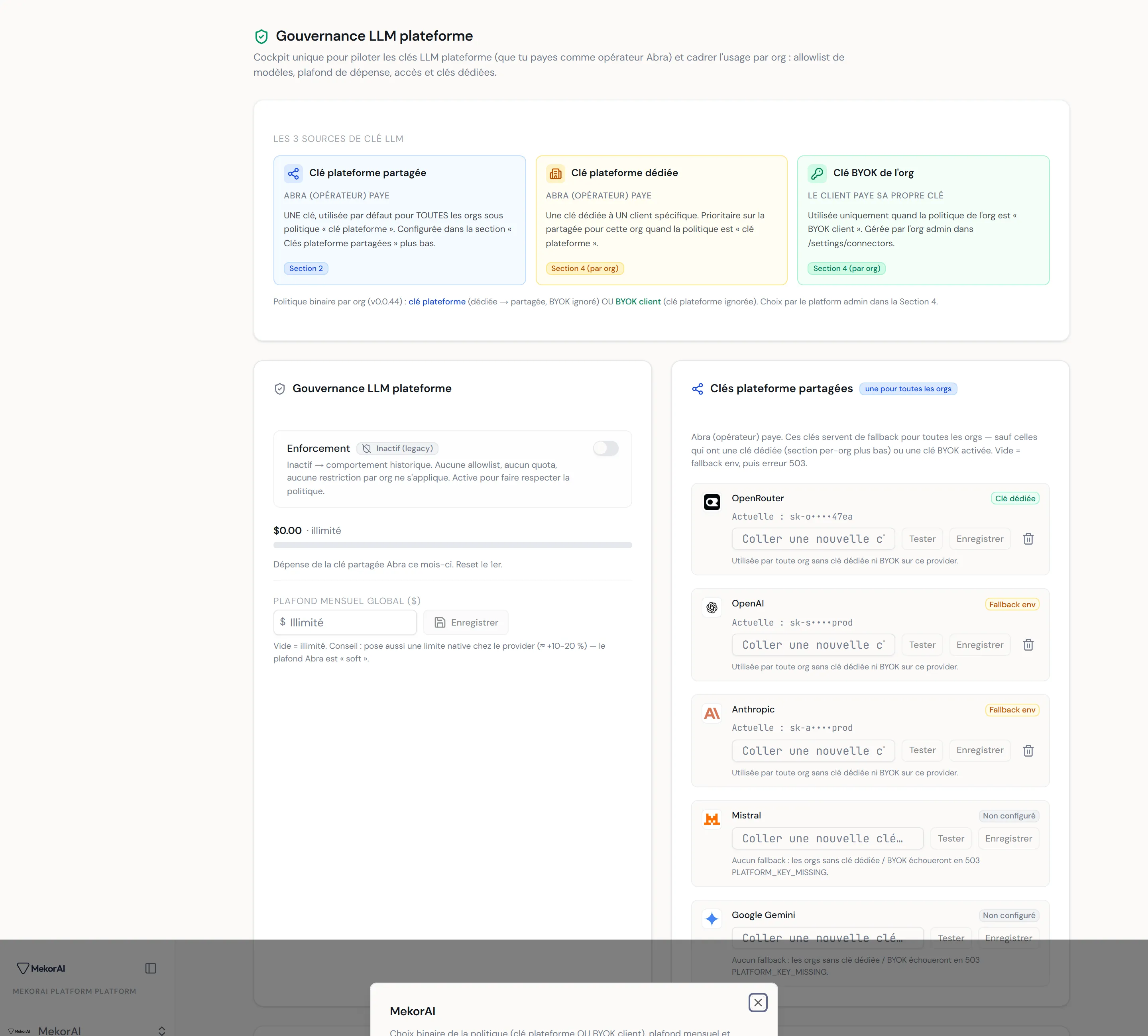Click the Section 4 badge in the Clé BYOK card

tap(847, 269)
